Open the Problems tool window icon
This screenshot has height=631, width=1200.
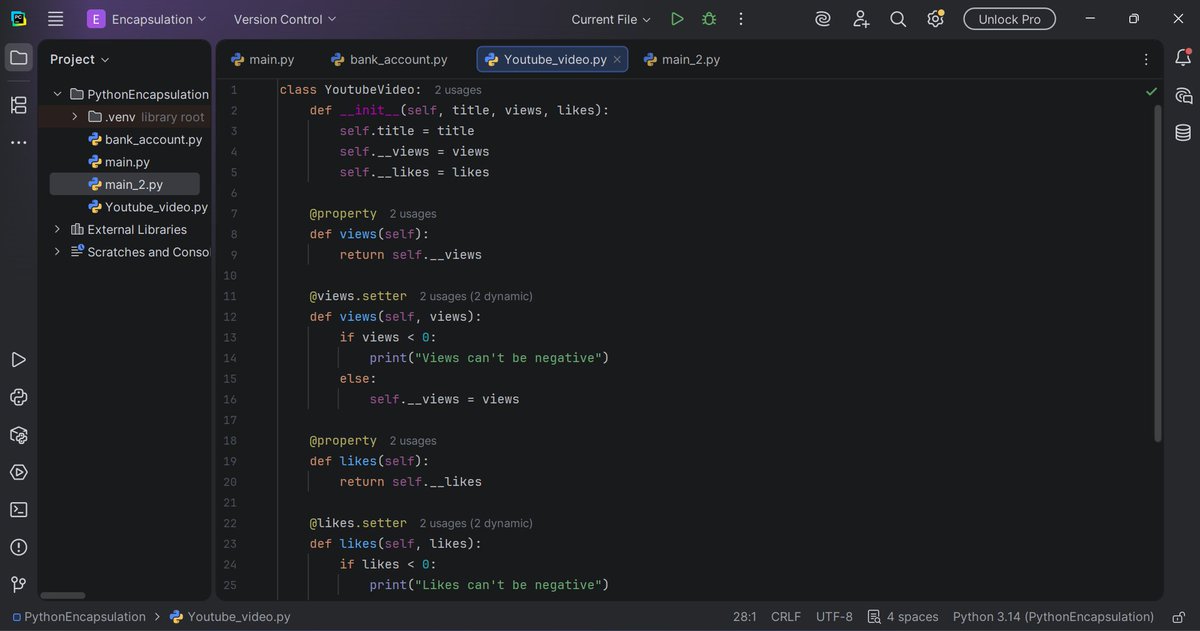[x=18, y=547]
